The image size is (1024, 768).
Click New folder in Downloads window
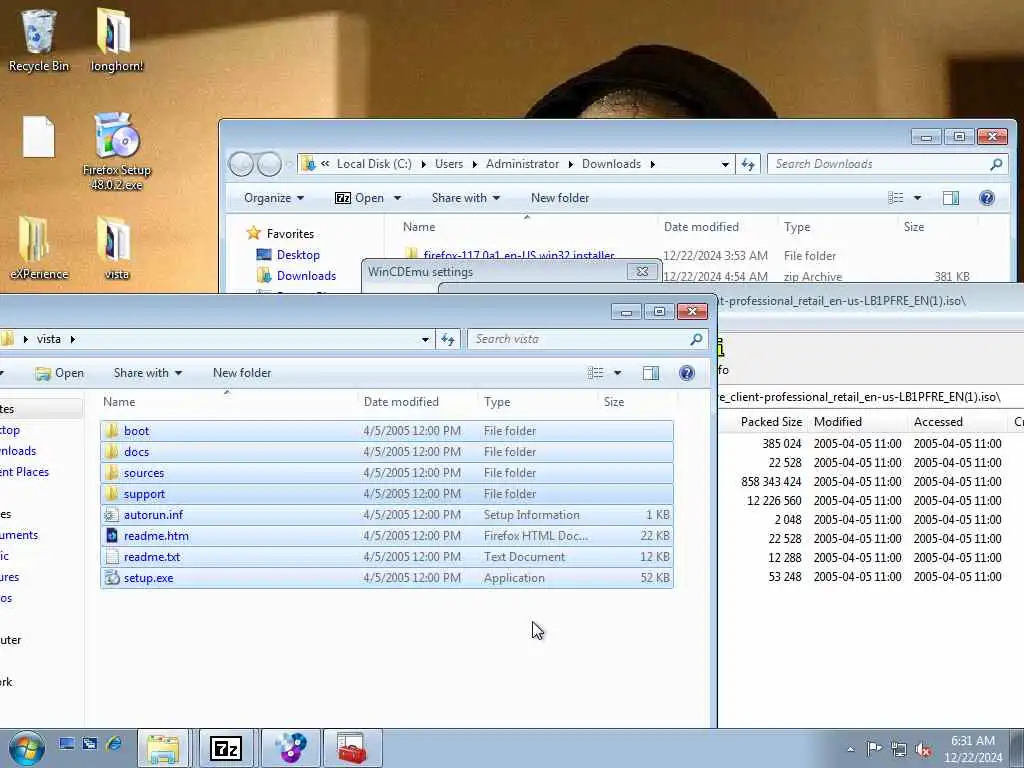point(560,198)
